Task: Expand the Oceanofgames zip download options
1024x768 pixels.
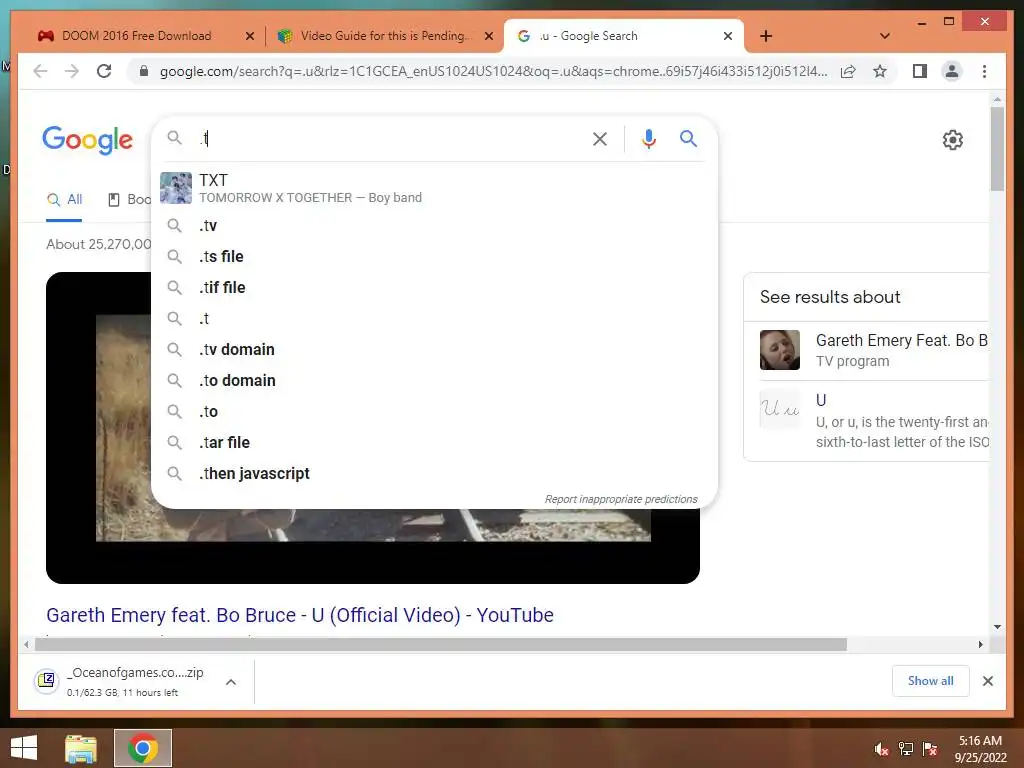Action: coord(231,682)
